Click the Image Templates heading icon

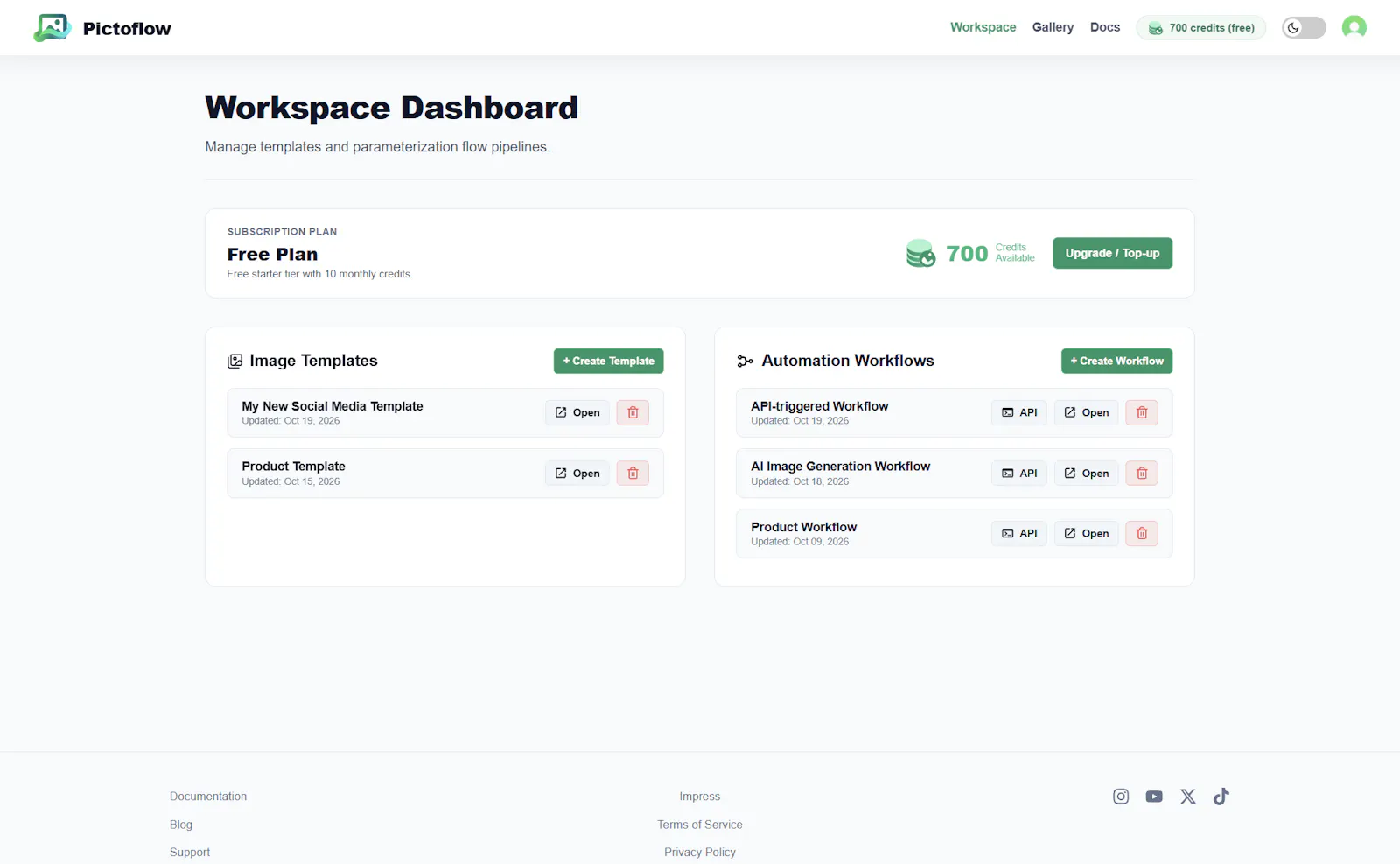(234, 361)
